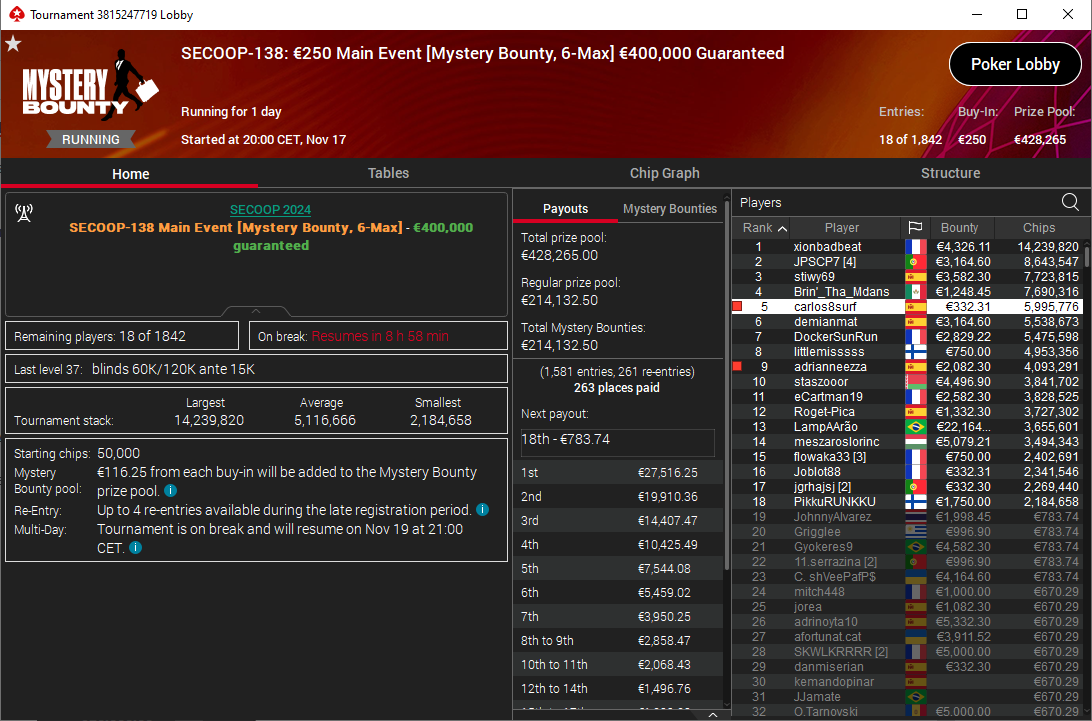Click the PokerStars spade logo in title bar
This screenshot has width=1092, height=721.
coord(16,14)
